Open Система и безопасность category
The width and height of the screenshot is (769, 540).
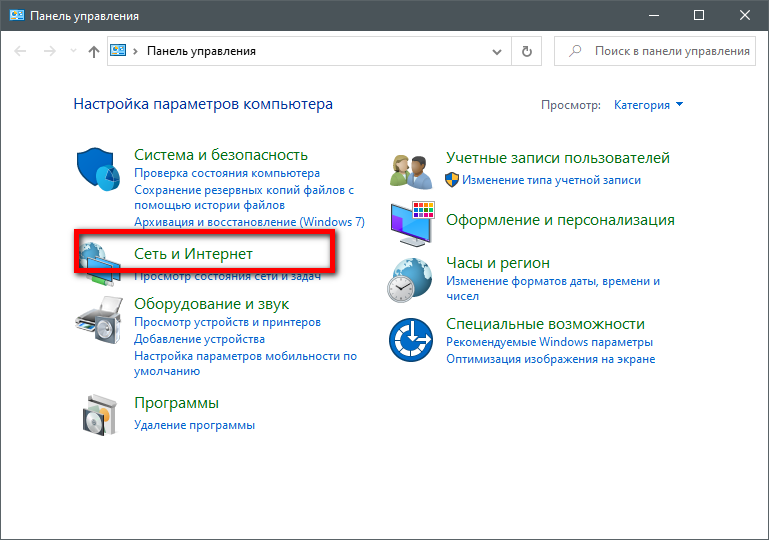221,154
